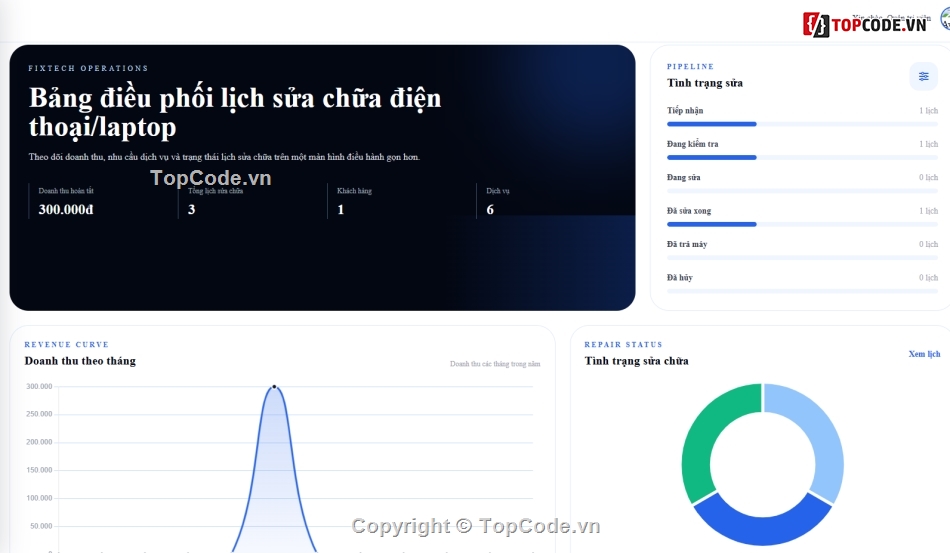
Task: Click the "REPAIR STATUS" section label
Action: click(623, 344)
